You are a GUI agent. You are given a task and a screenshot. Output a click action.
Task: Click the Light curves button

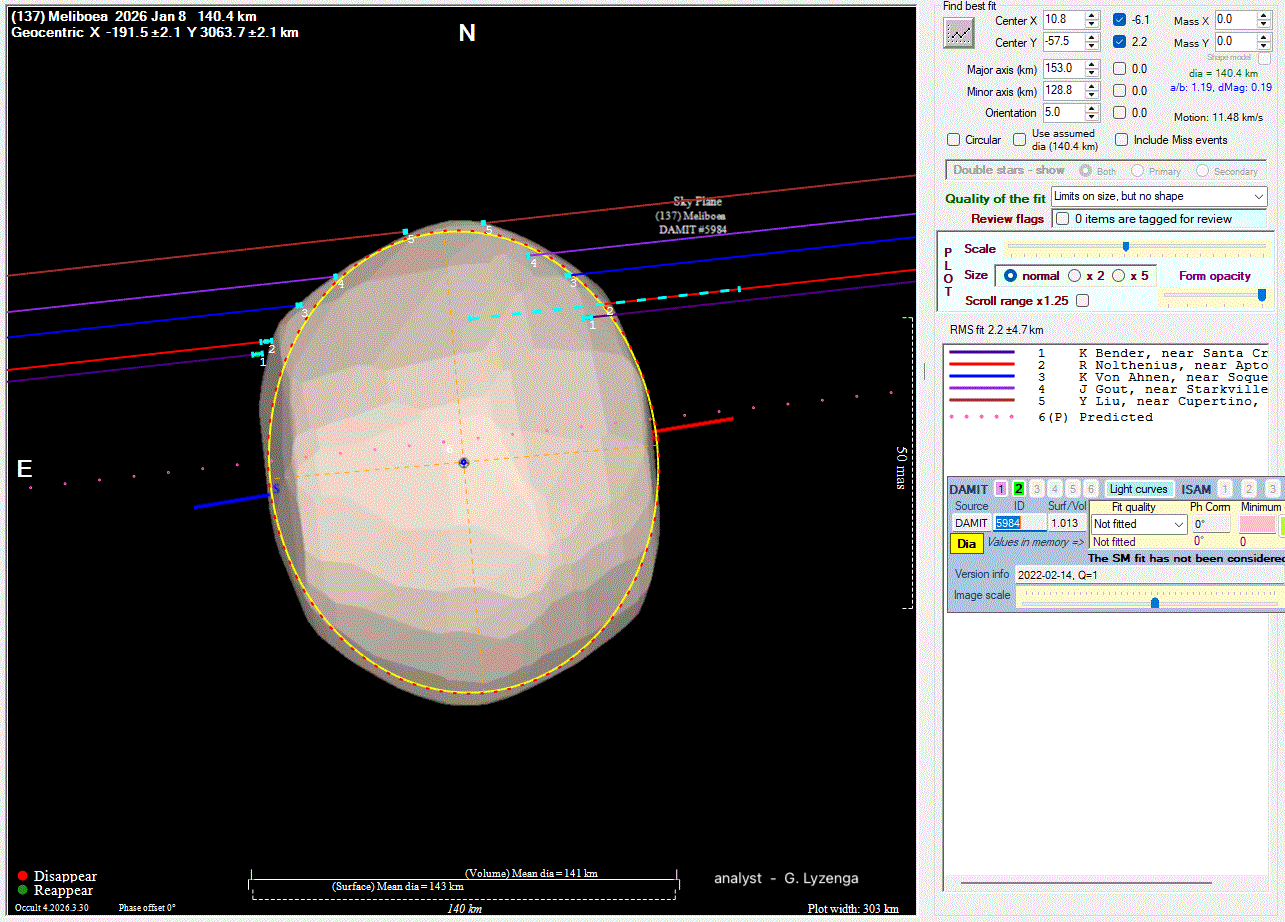point(1138,489)
